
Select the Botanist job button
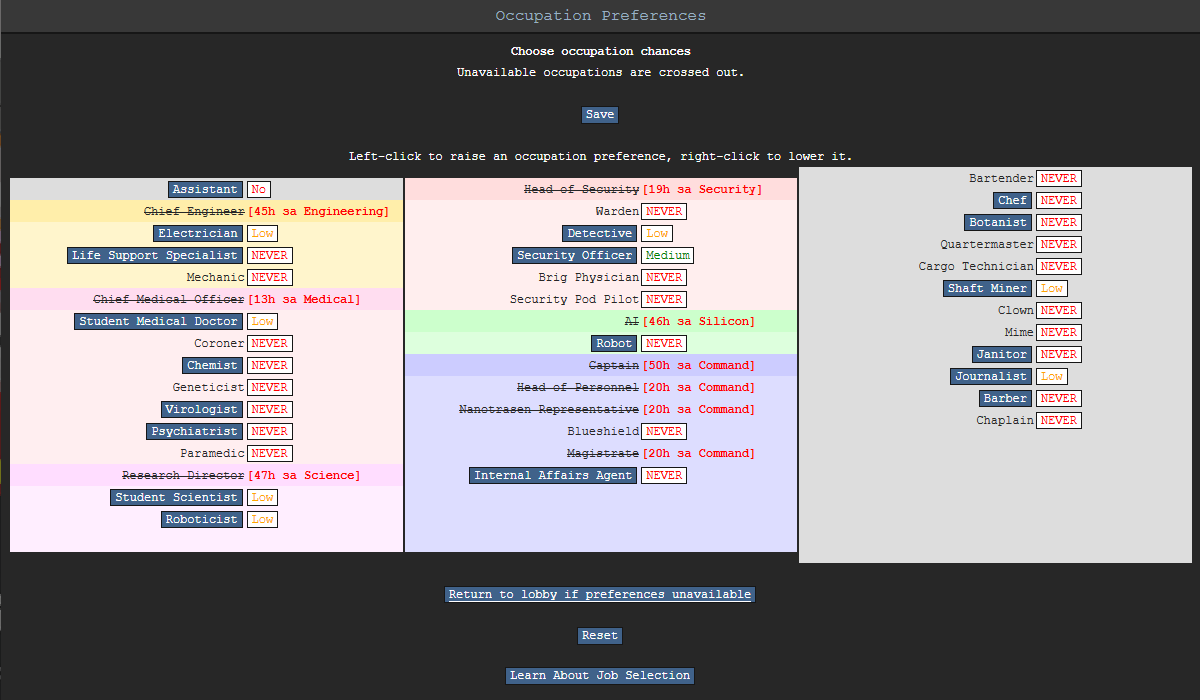[x=999, y=223]
